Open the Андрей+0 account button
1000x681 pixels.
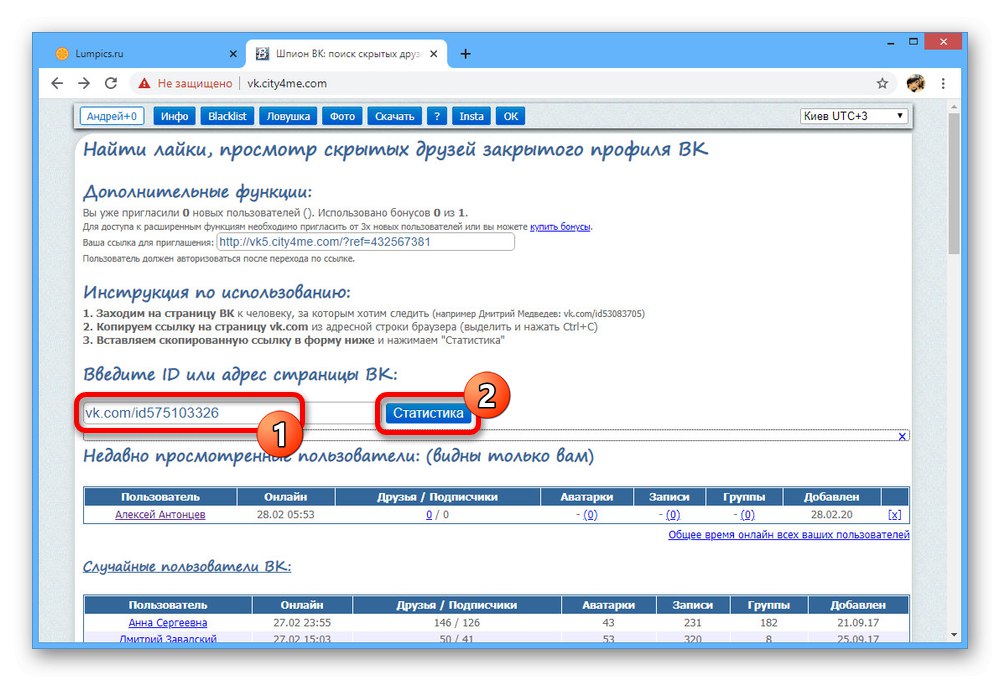point(112,116)
